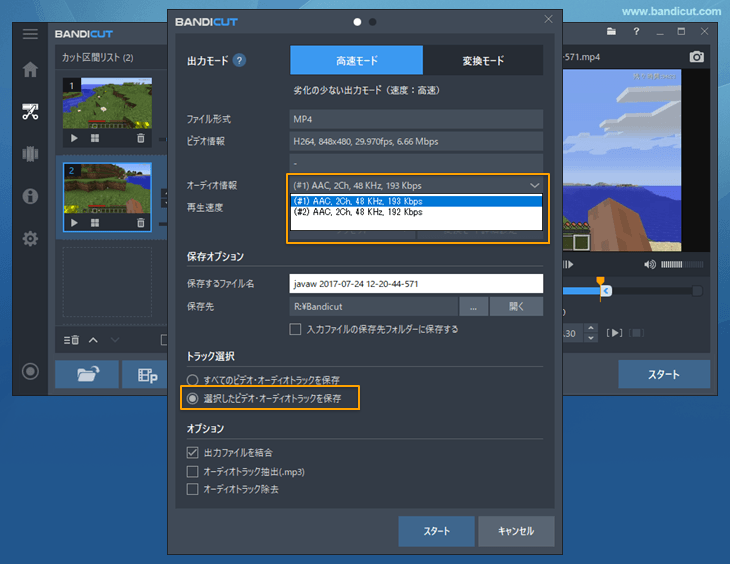Open help question mark in main title bar
This screenshot has width=730, height=564.
click(x=636, y=32)
